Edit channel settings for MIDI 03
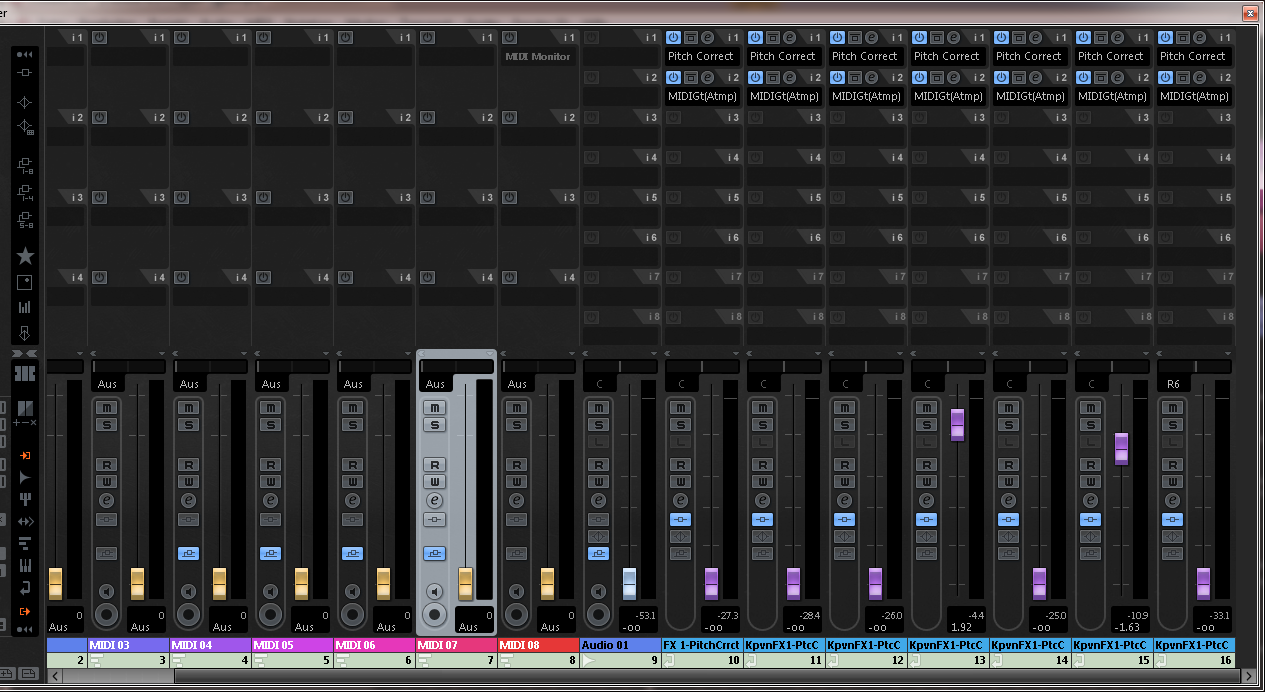Viewport: 1265px width, 692px height. (x=107, y=500)
